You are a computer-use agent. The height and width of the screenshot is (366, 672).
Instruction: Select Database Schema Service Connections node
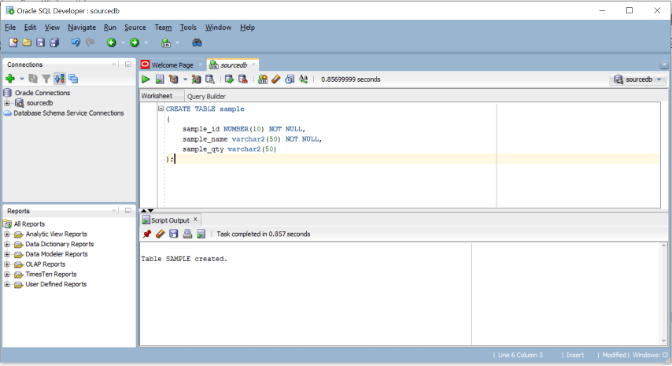pyautogui.click(x=69, y=113)
